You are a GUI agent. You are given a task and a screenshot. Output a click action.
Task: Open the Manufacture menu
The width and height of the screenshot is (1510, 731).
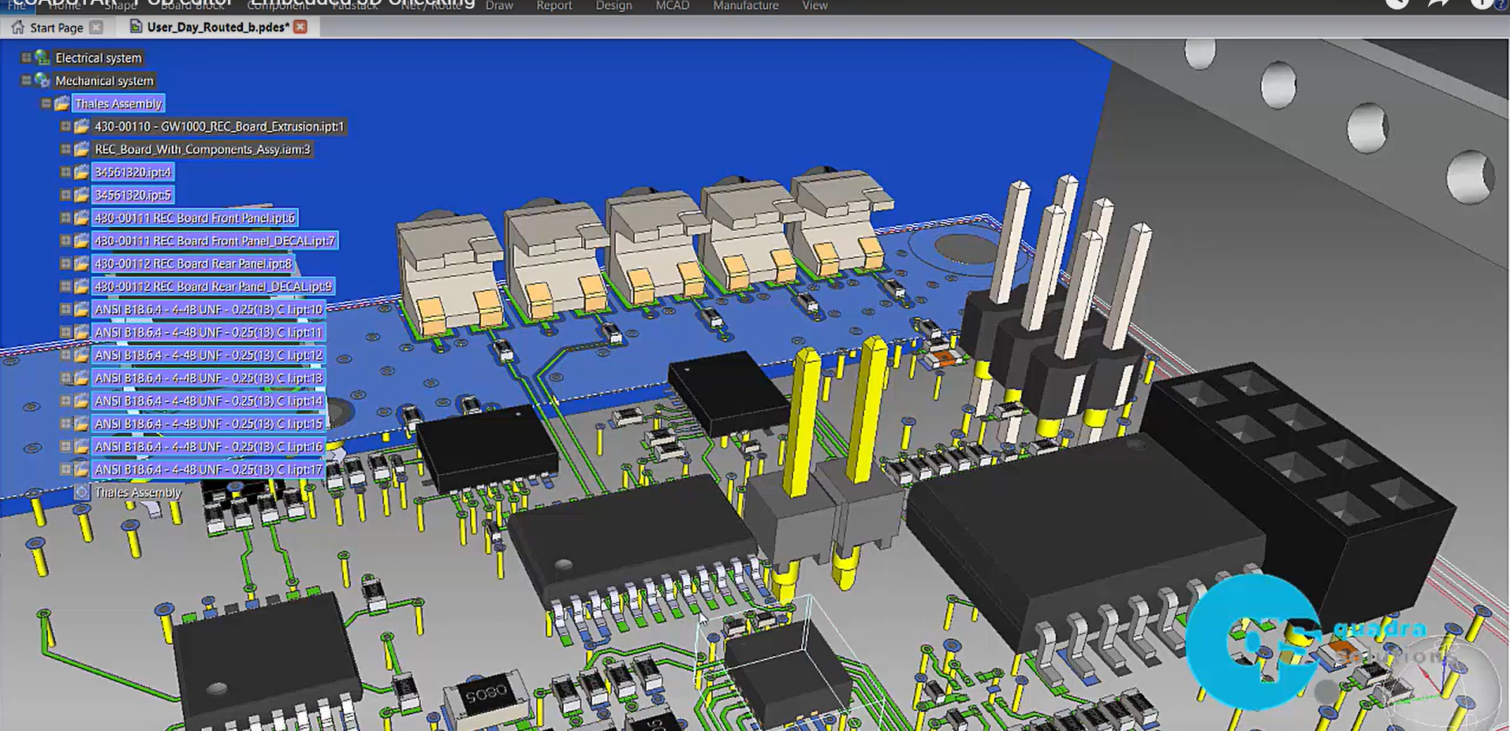point(745,6)
